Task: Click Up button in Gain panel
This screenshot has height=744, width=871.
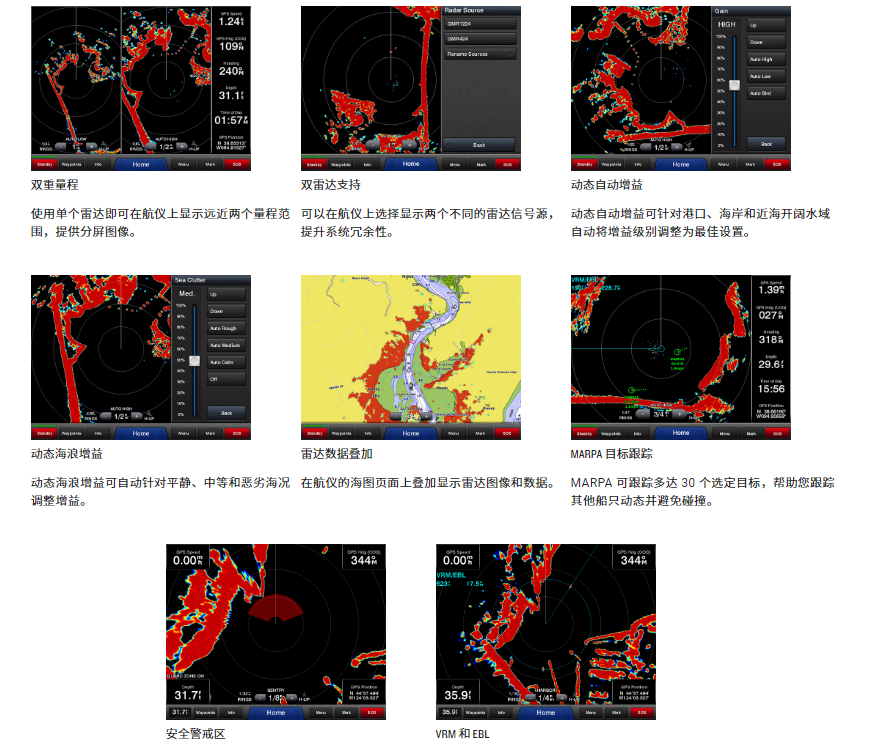Action: [766, 25]
